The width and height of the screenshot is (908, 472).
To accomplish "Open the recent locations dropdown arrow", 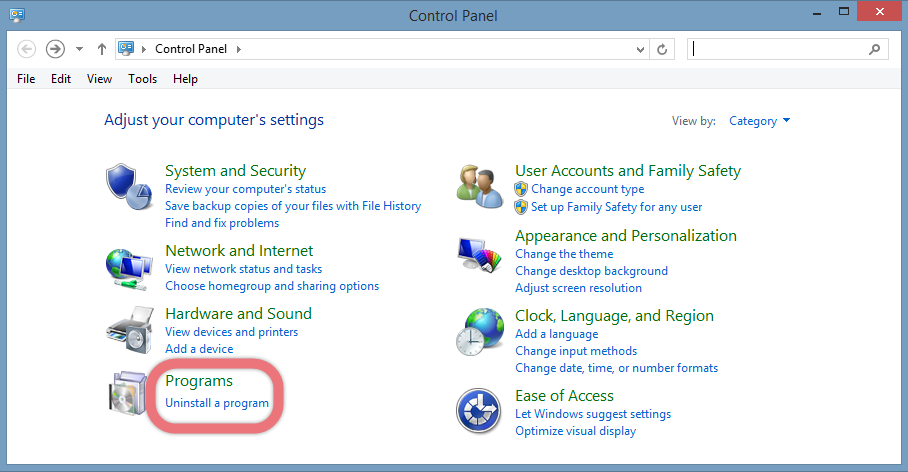I will pos(79,49).
